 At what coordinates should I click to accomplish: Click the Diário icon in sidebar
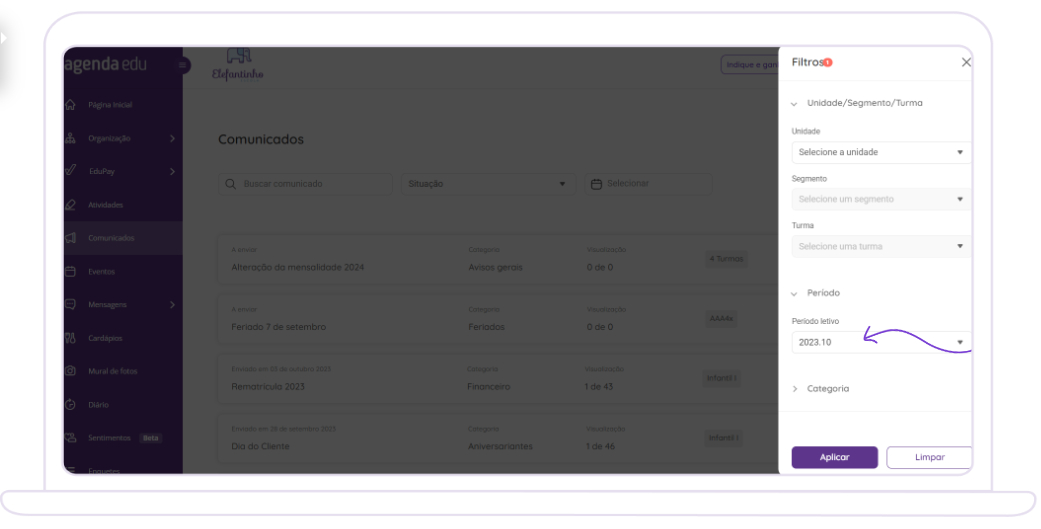point(70,404)
